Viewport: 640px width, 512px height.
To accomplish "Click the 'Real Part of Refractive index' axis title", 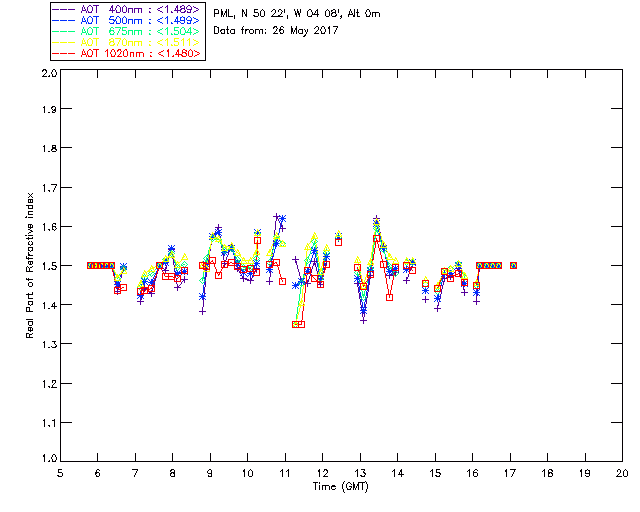I will (29, 265).
